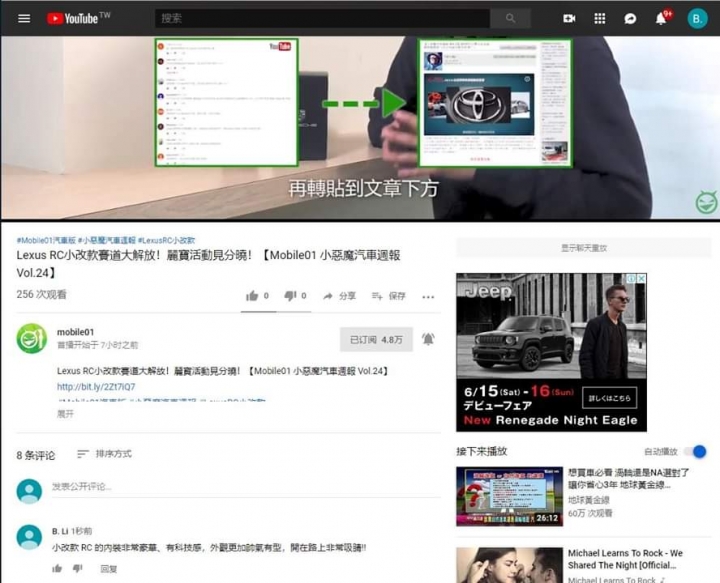Image resolution: width=720 pixels, height=583 pixels.
Task: Open the mobile01 channel avatar
Action: click(32, 339)
